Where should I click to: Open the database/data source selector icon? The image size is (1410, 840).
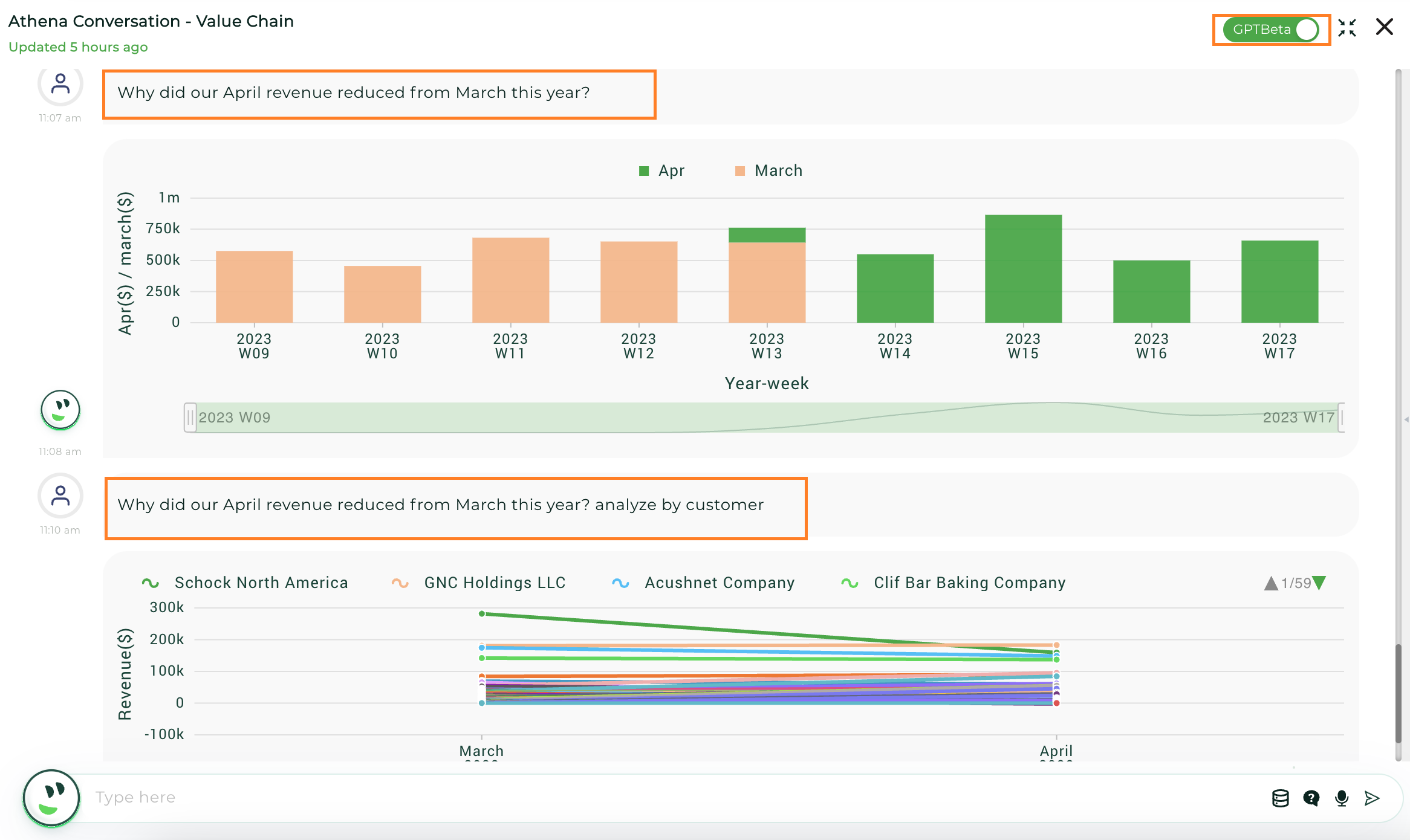1280,798
